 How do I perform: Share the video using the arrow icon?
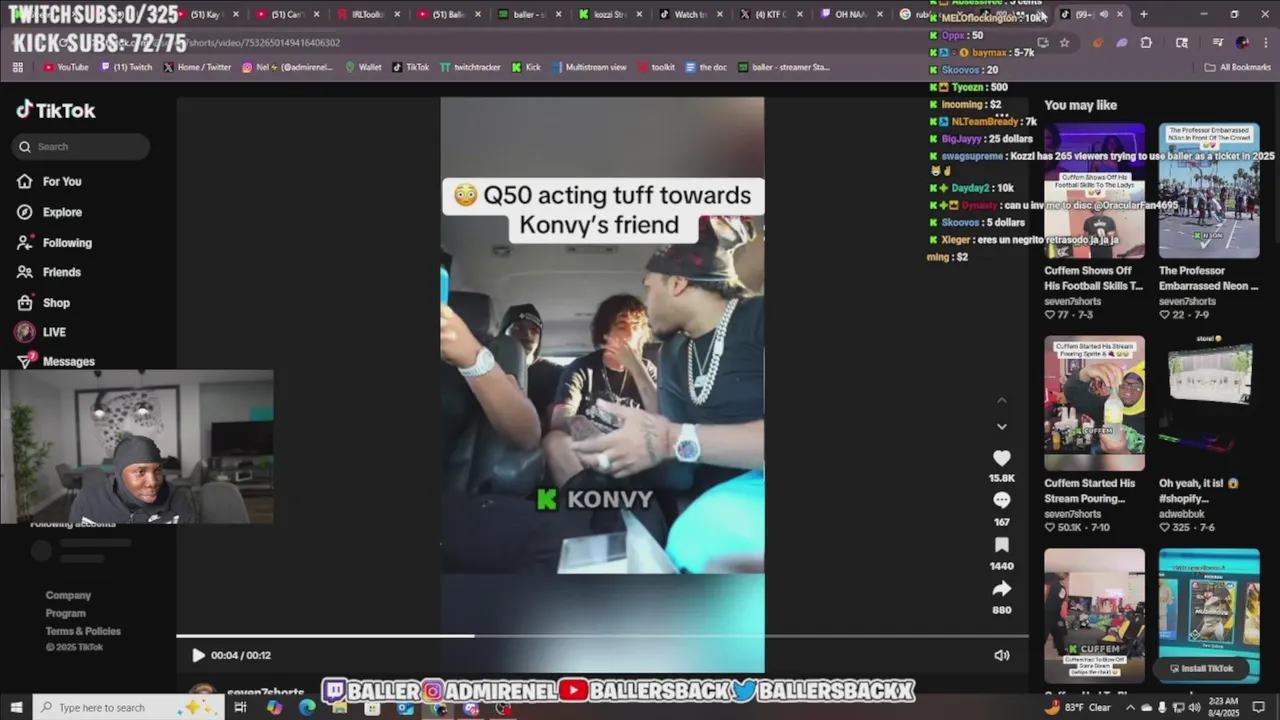point(1001,589)
